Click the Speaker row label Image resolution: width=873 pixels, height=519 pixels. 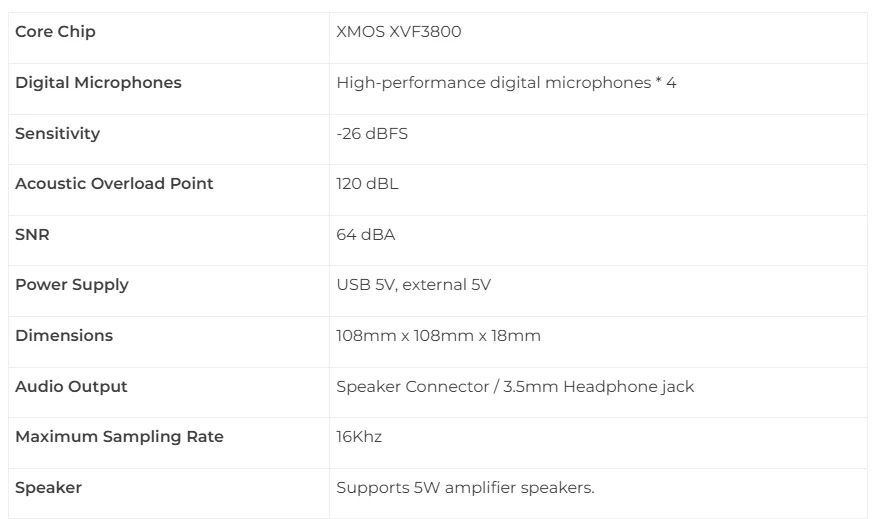pyautogui.click(x=48, y=488)
